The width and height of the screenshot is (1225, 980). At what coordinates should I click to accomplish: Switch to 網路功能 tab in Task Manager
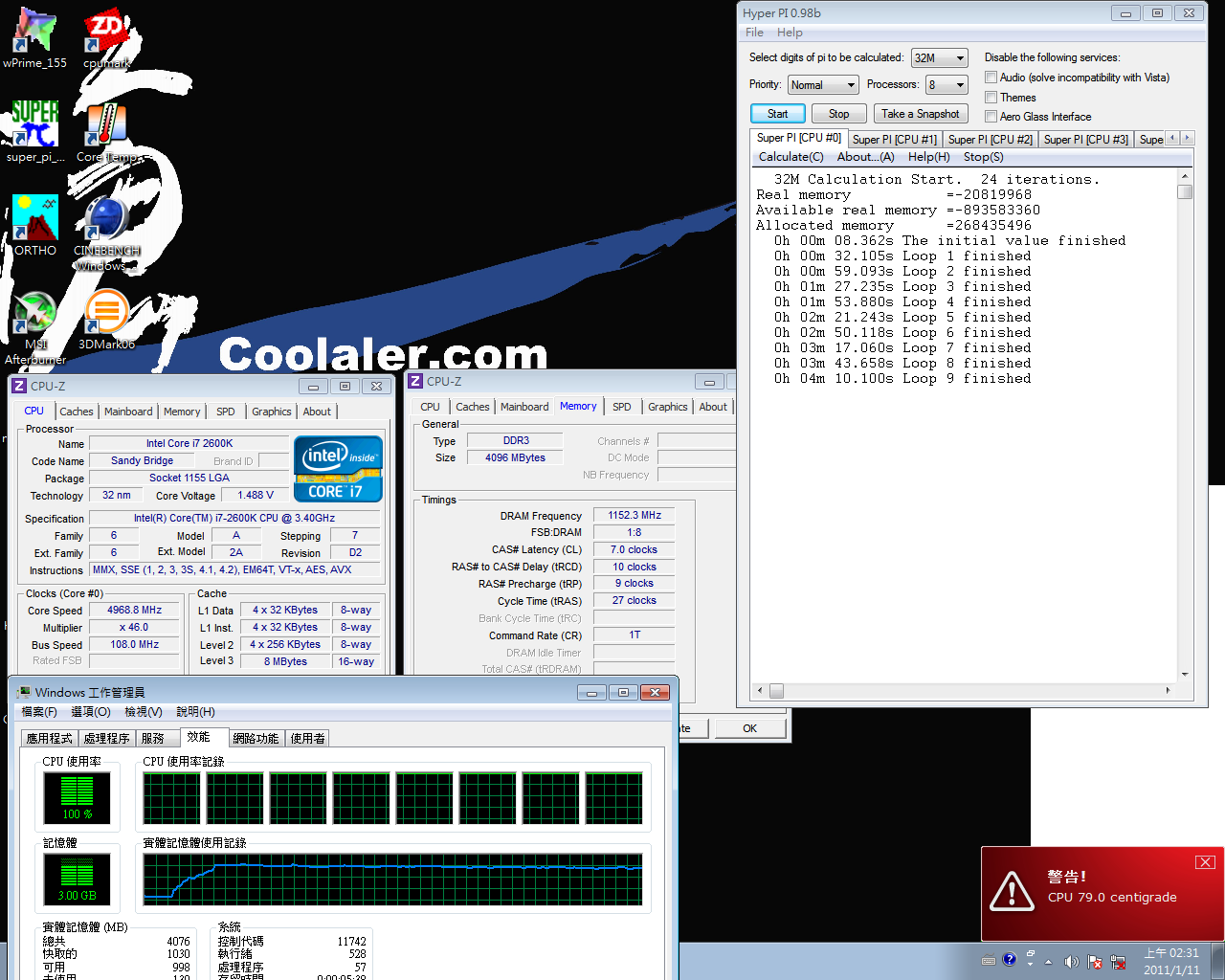coord(256,739)
